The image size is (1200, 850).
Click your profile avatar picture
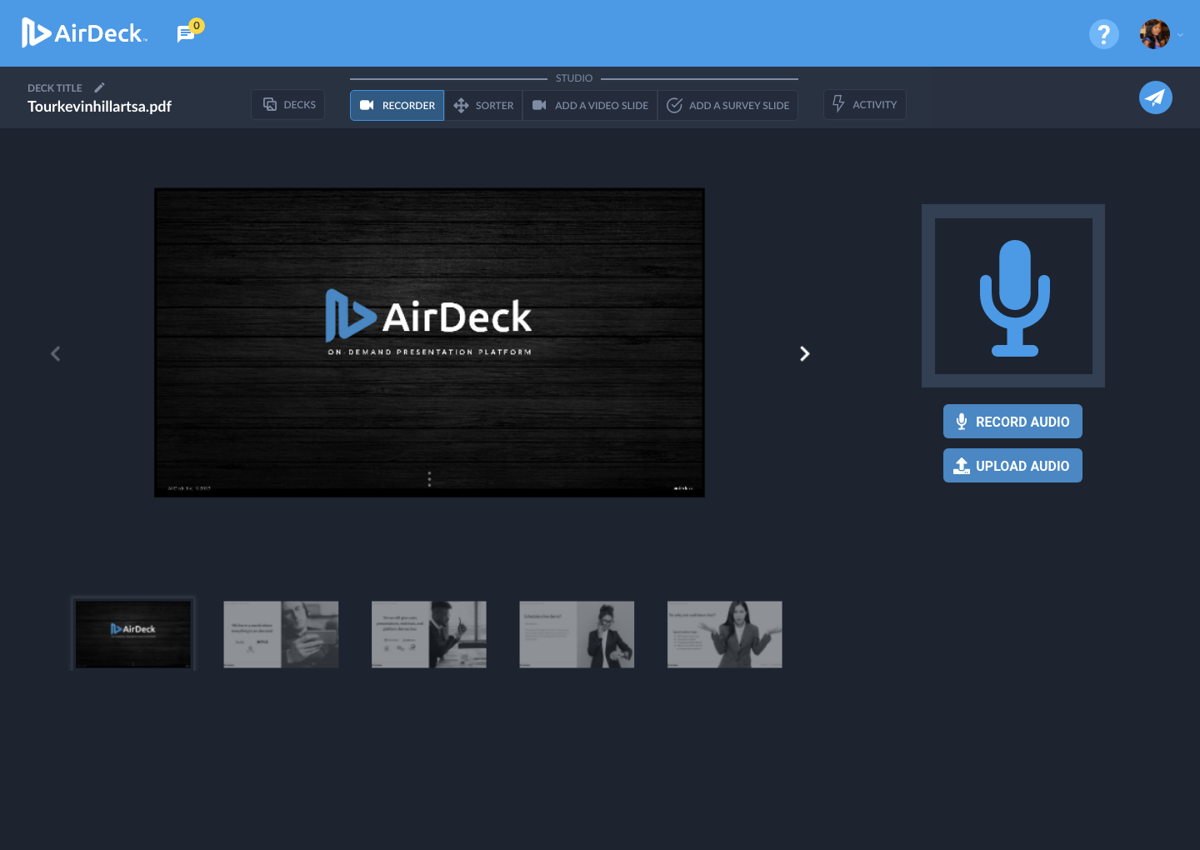(1153, 33)
